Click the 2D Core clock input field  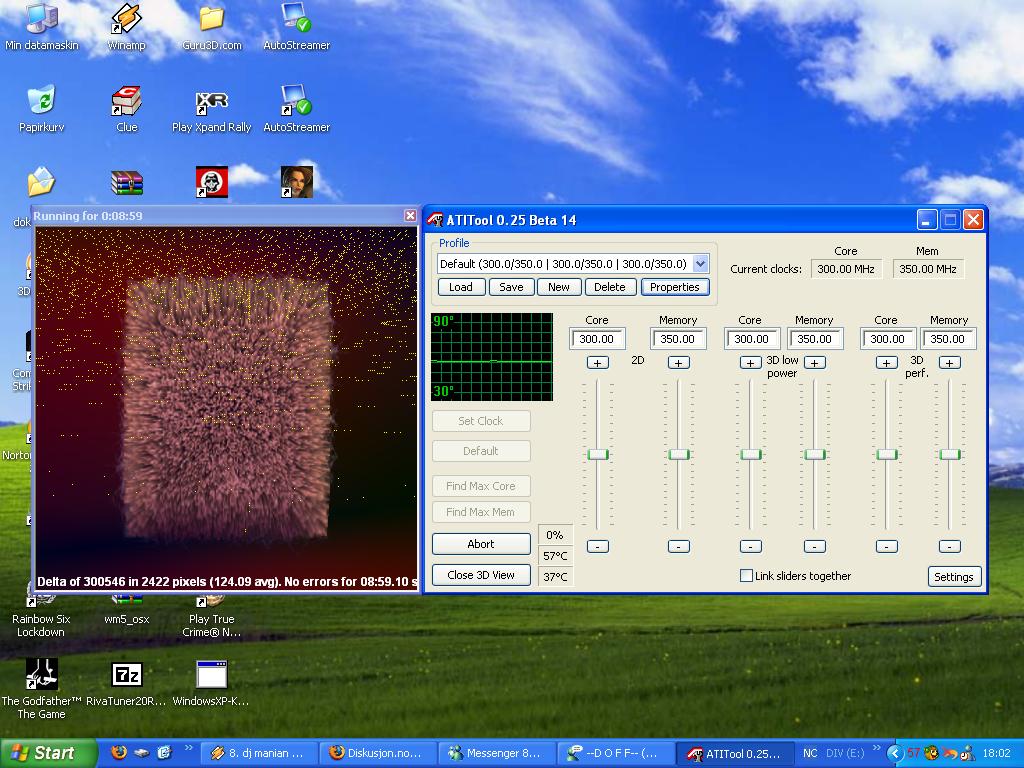(x=598, y=339)
